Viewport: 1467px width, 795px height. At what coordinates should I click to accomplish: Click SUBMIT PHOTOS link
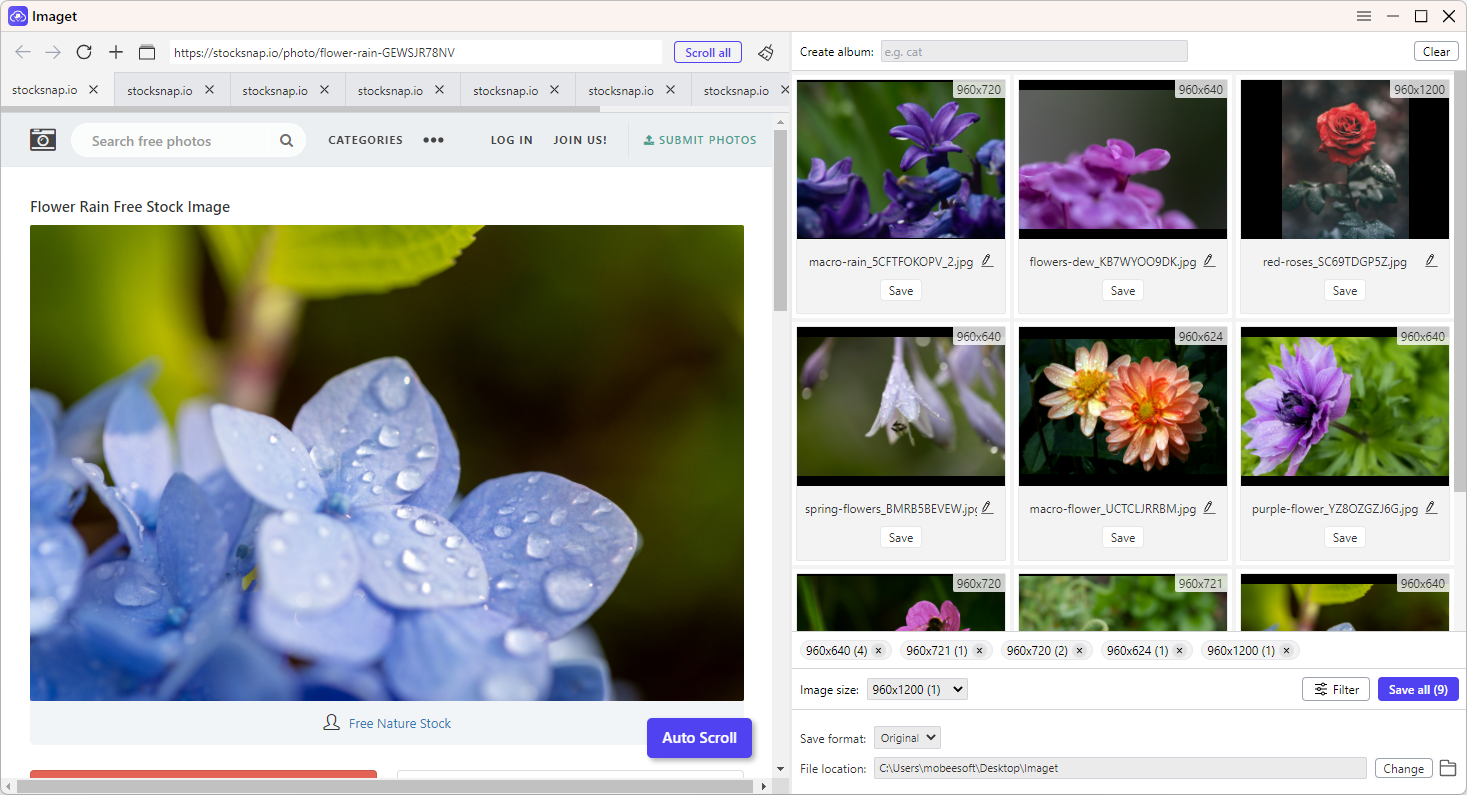tap(700, 140)
